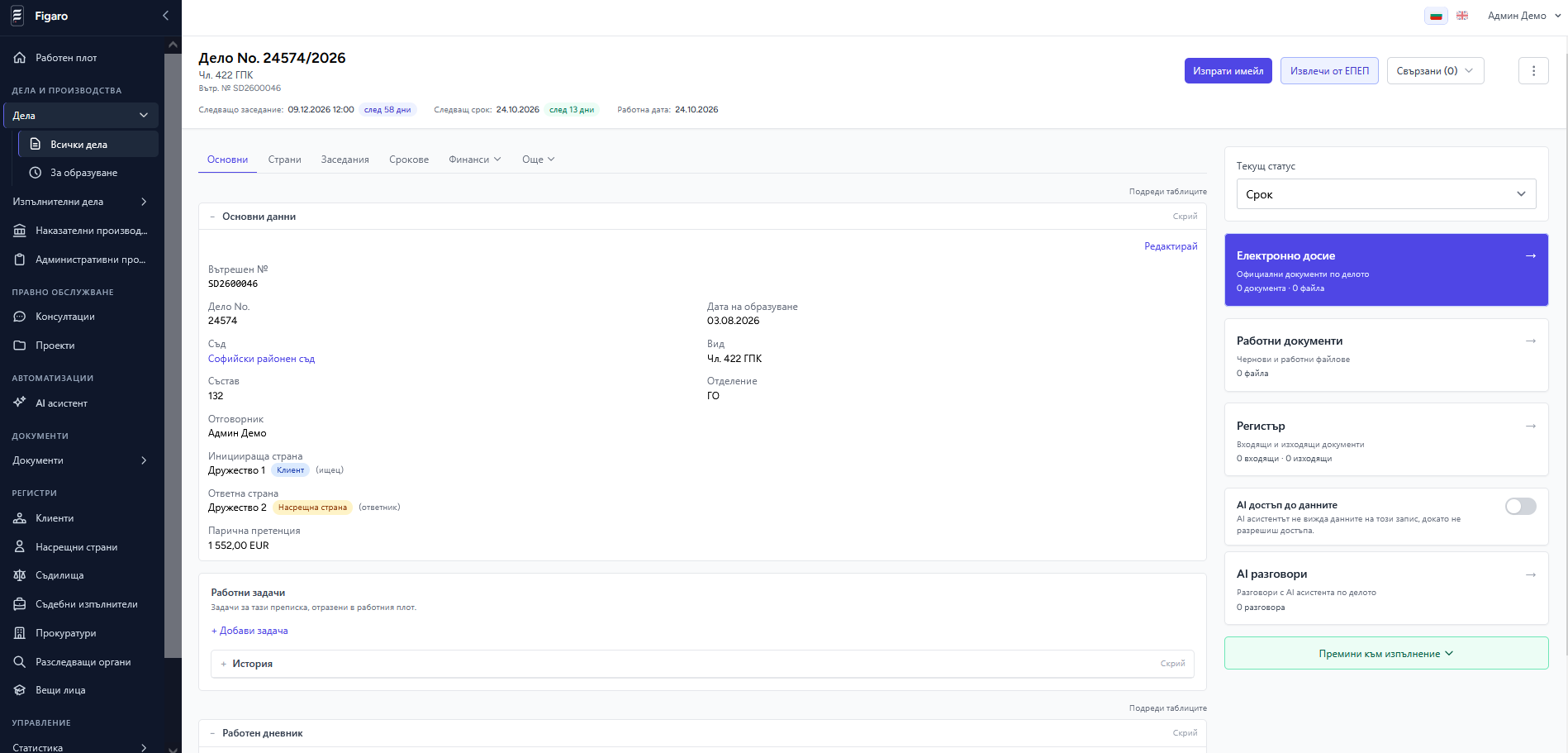Click the Консултации chat bubble icon

(20, 317)
